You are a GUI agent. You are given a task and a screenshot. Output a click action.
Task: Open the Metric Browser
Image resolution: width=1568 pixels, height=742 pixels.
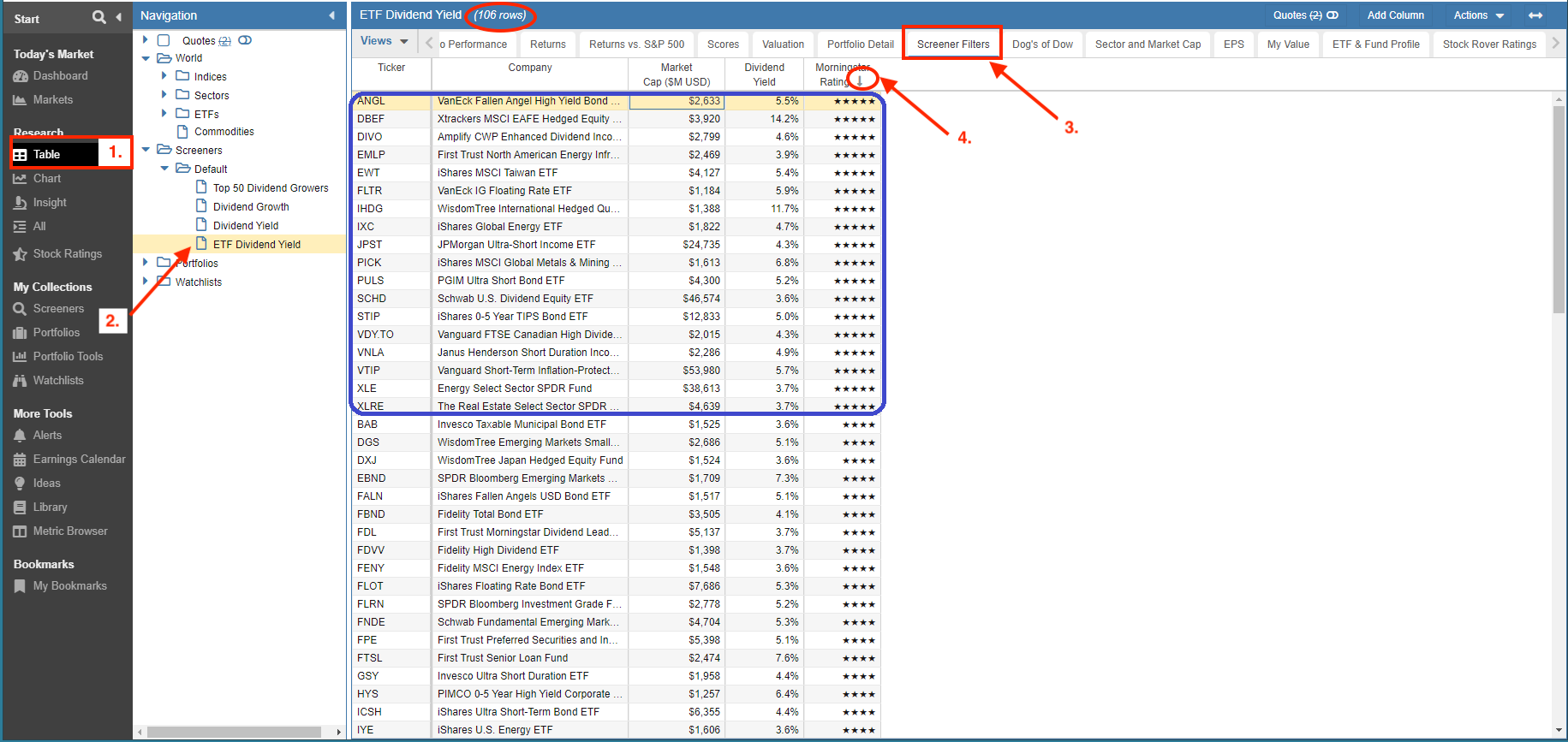click(61, 531)
